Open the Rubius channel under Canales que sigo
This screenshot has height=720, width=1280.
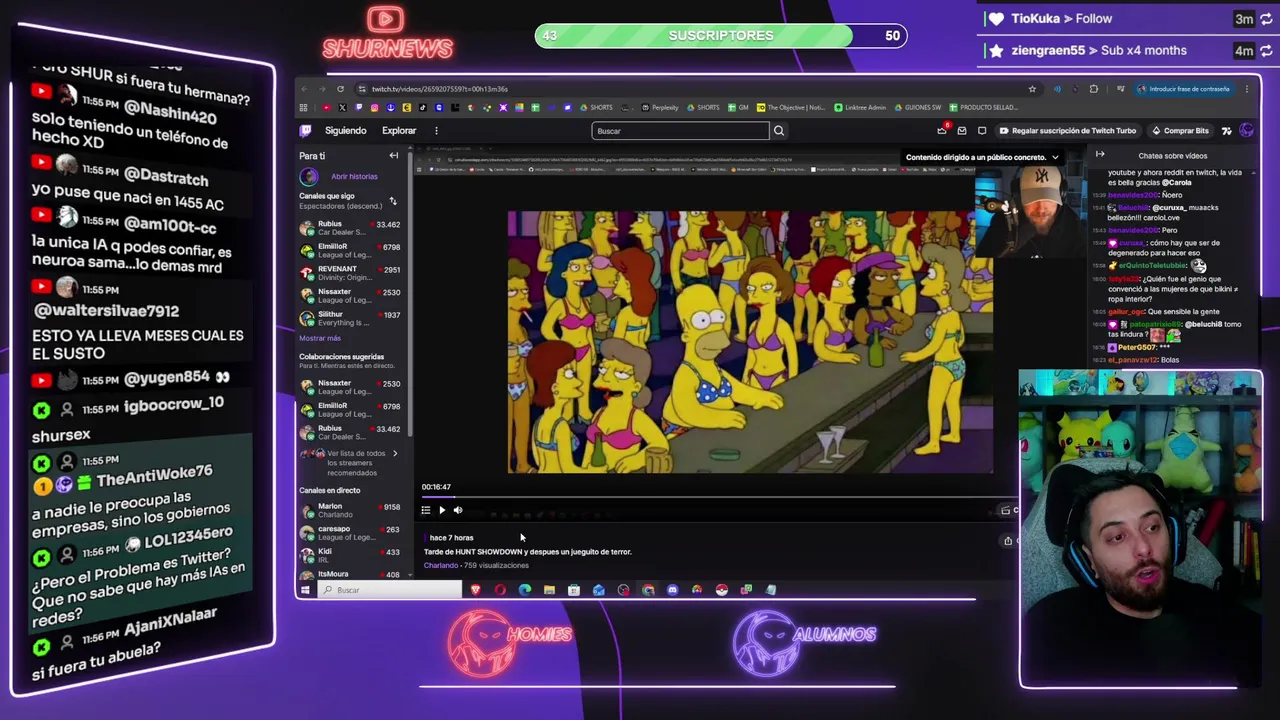pos(350,228)
